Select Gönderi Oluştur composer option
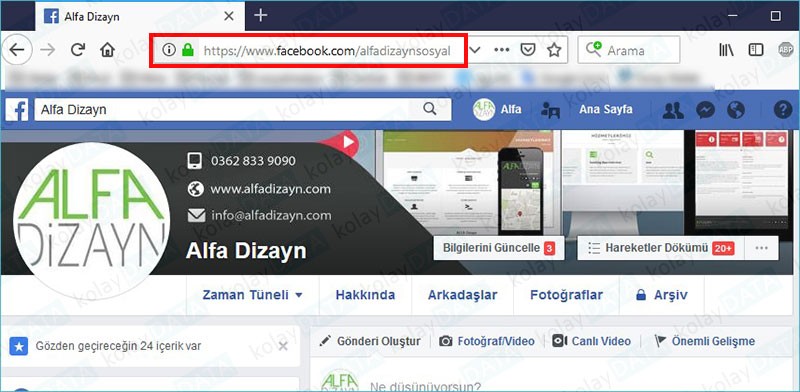This screenshot has width=800, height=392. [x=370, y=341]
